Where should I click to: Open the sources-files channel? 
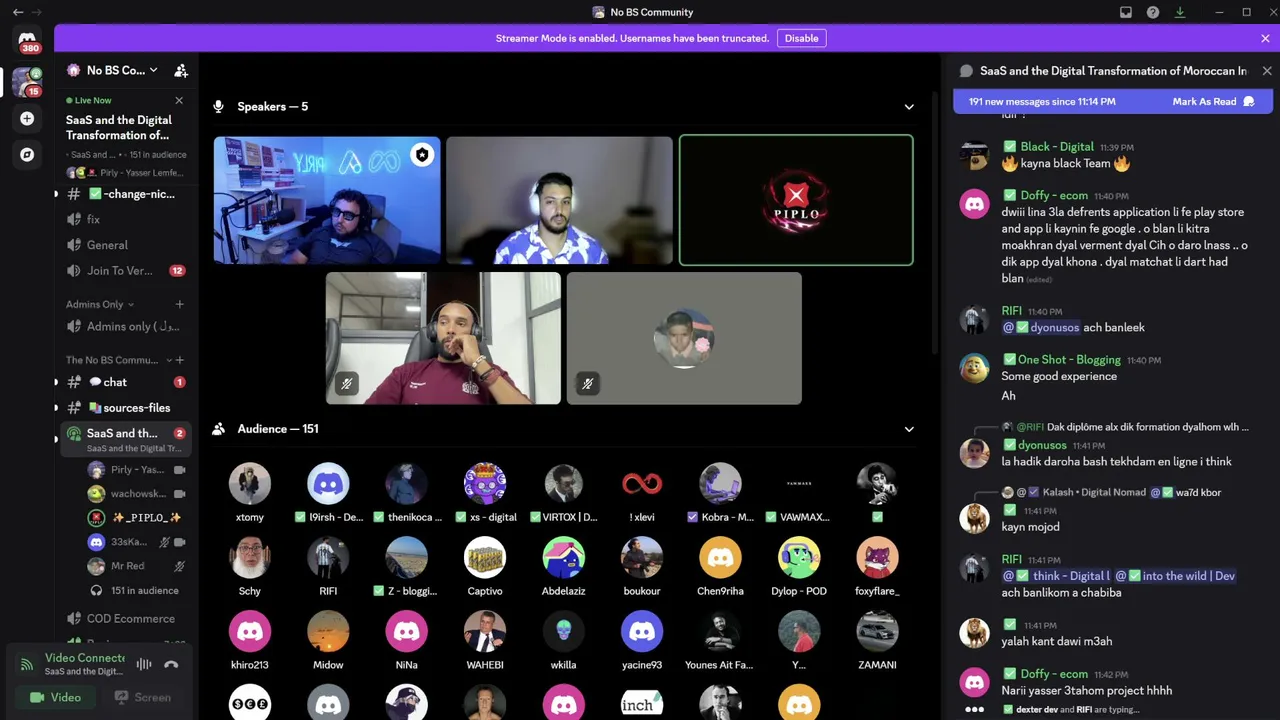(125, 408)
